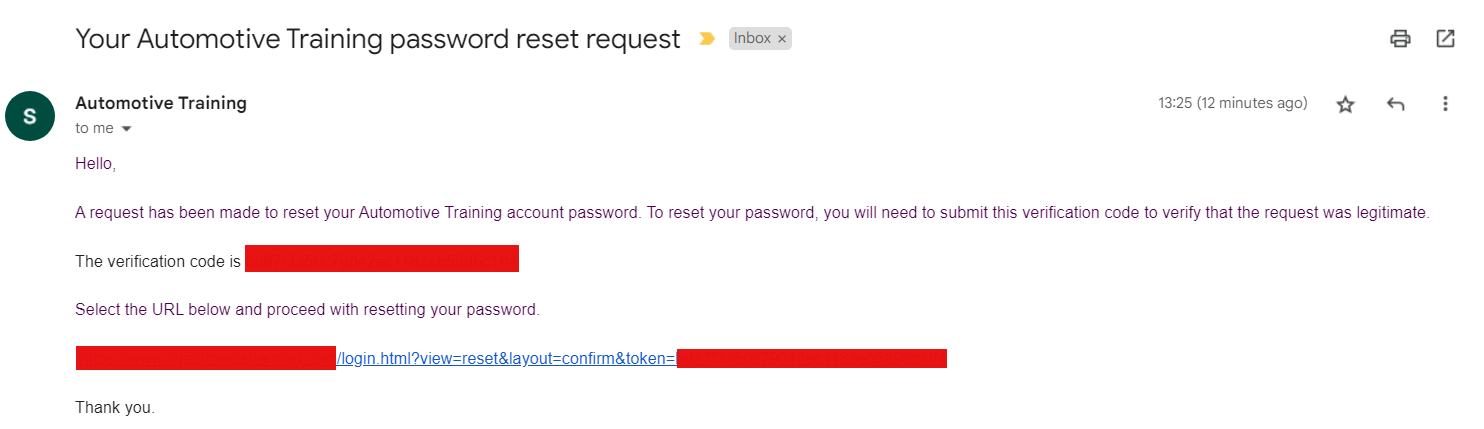This screenshot has height=429, width=1484.
Task: Reply to the Automotive Training email
Action: click(1396, 104)
